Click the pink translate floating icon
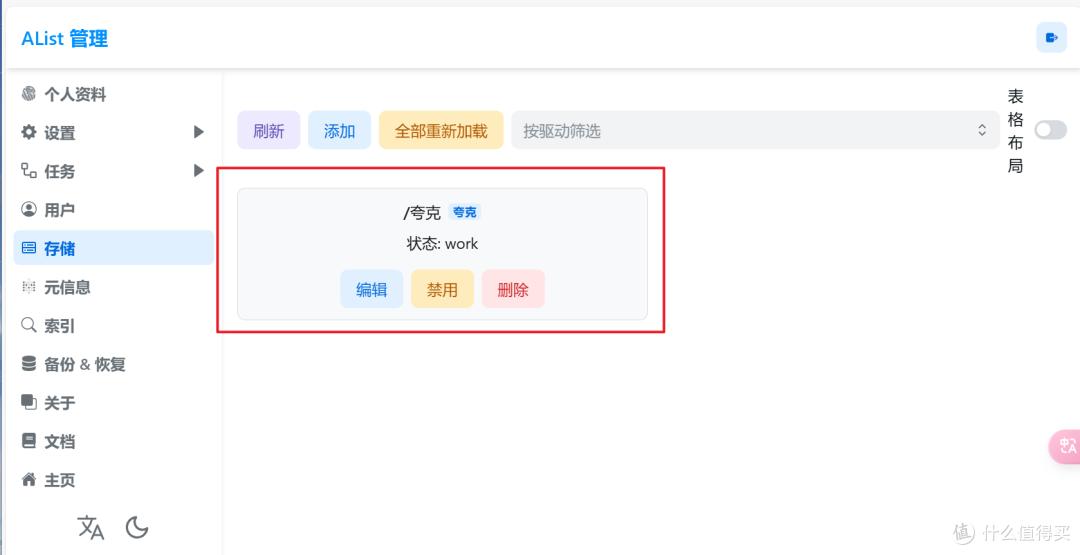 click(1066, 447)
